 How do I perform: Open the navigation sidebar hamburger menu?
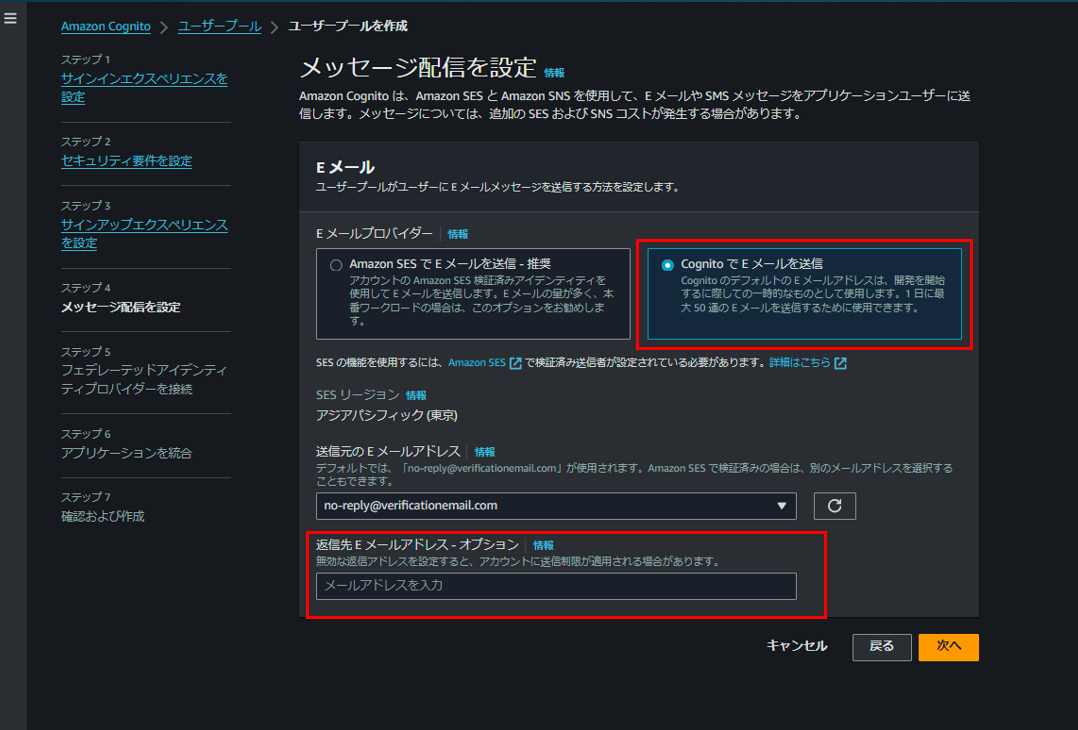[11, 17]
